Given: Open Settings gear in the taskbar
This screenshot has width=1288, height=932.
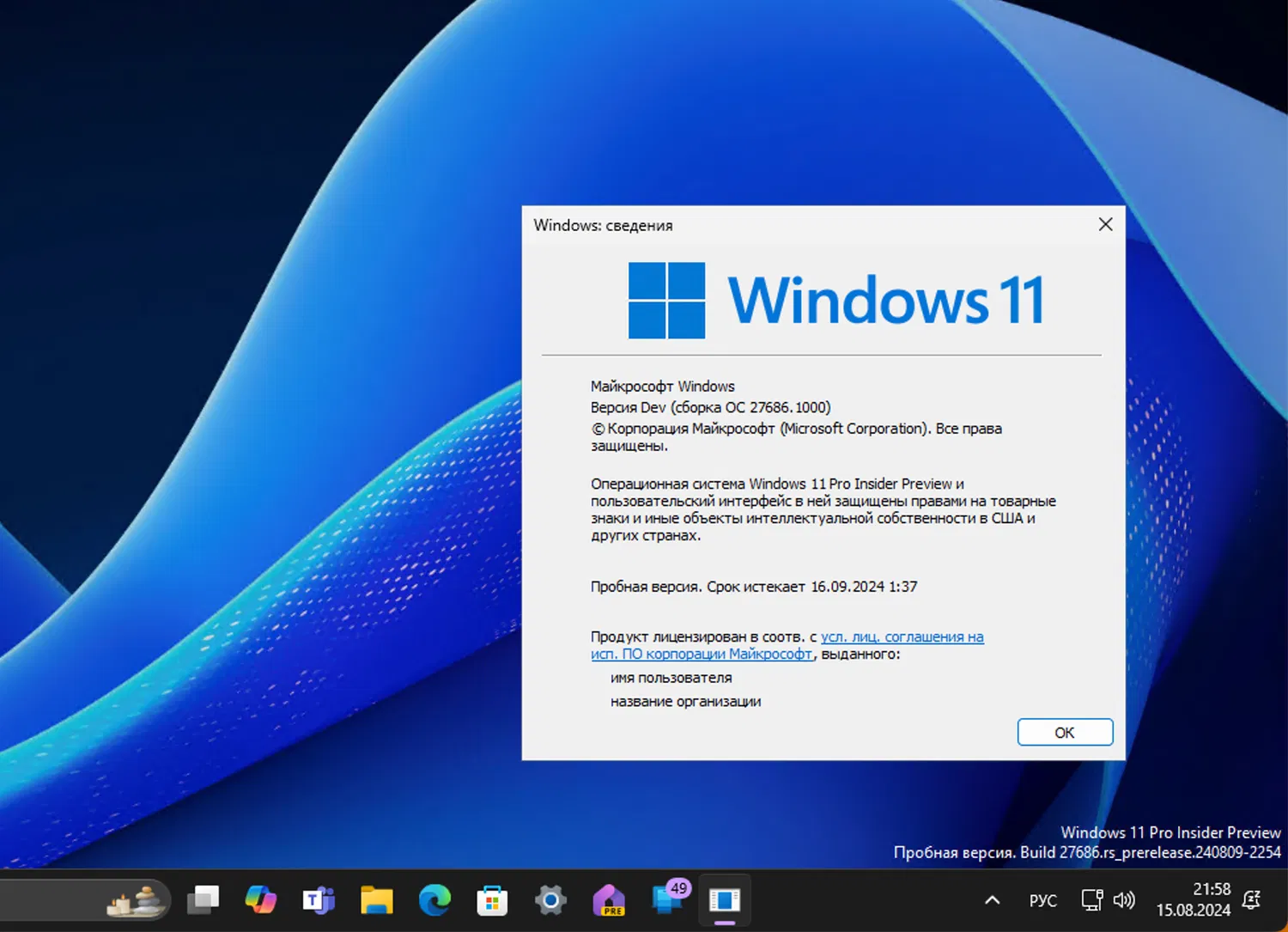Looking at the screenshot, I should [x=550, y=900].
